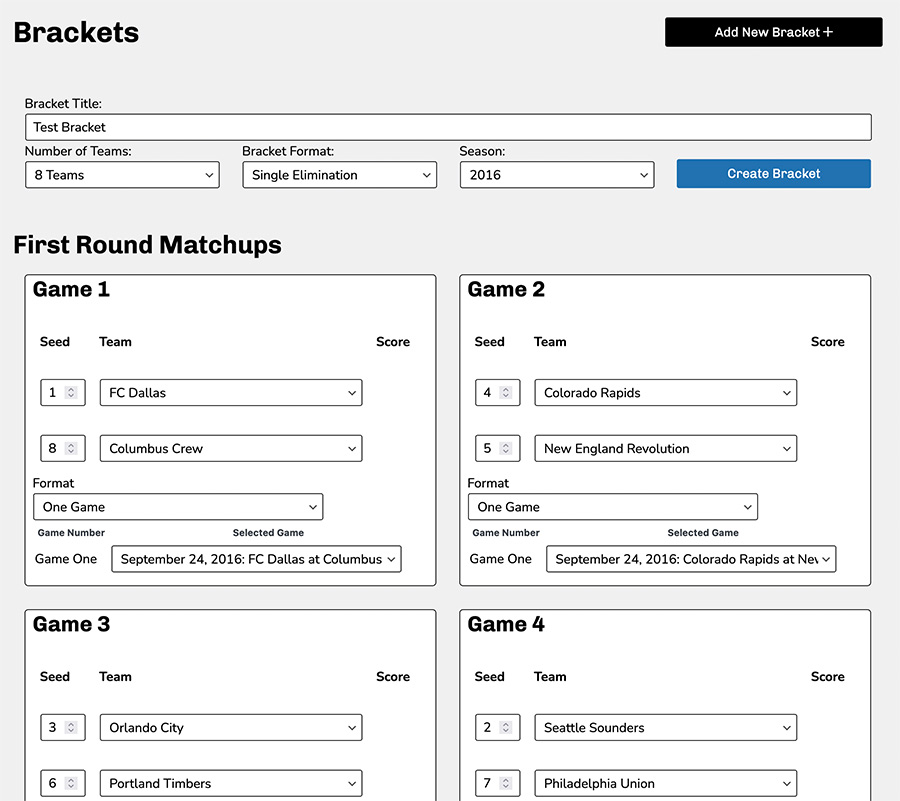
Task: Click the Format label in Game 1
Action: (x=53, y=483)
